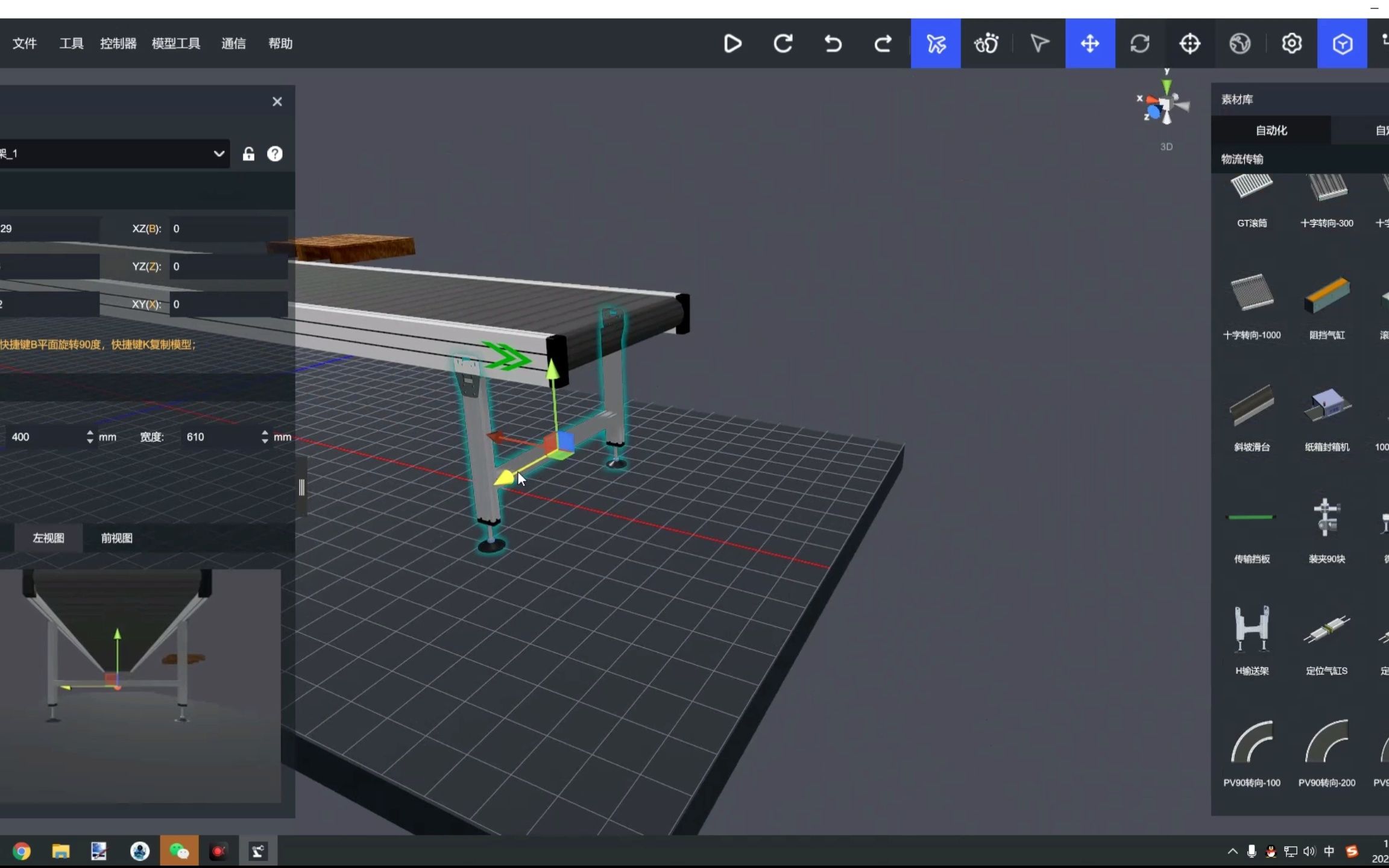Reset the scene with the reload icon
The image size is (1389, 868).
point(783,43)
